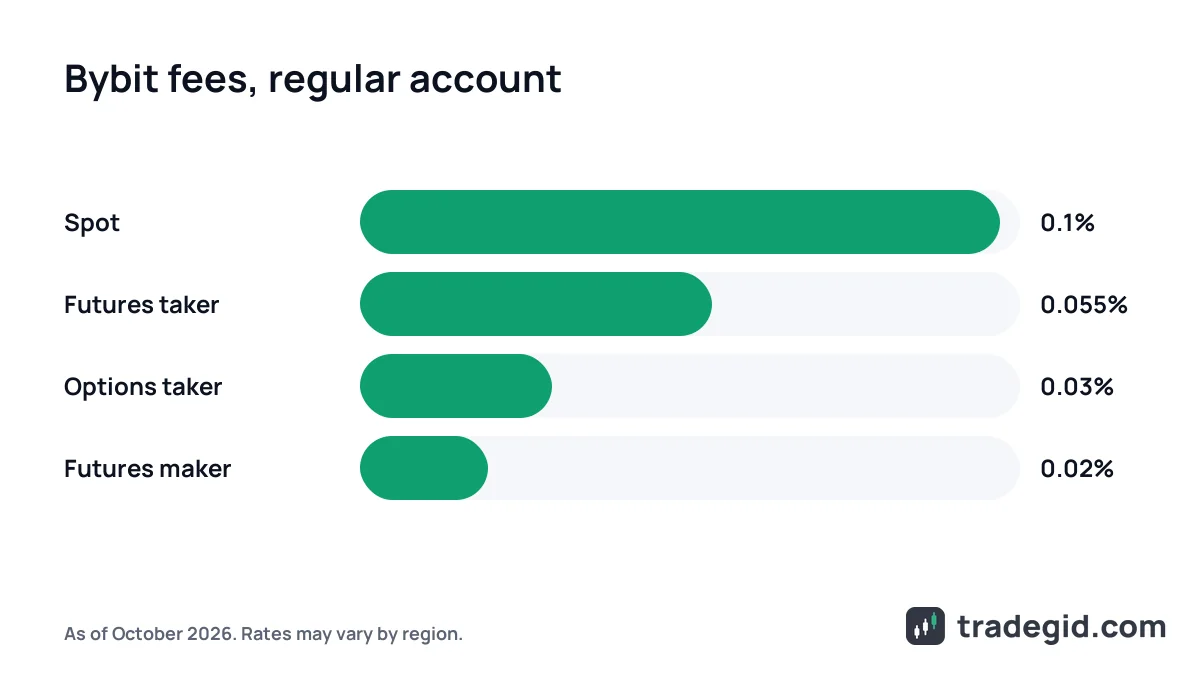Click the 0.1% fee value
Viewport: 1200px width, 675px height.
[1067, 223]
